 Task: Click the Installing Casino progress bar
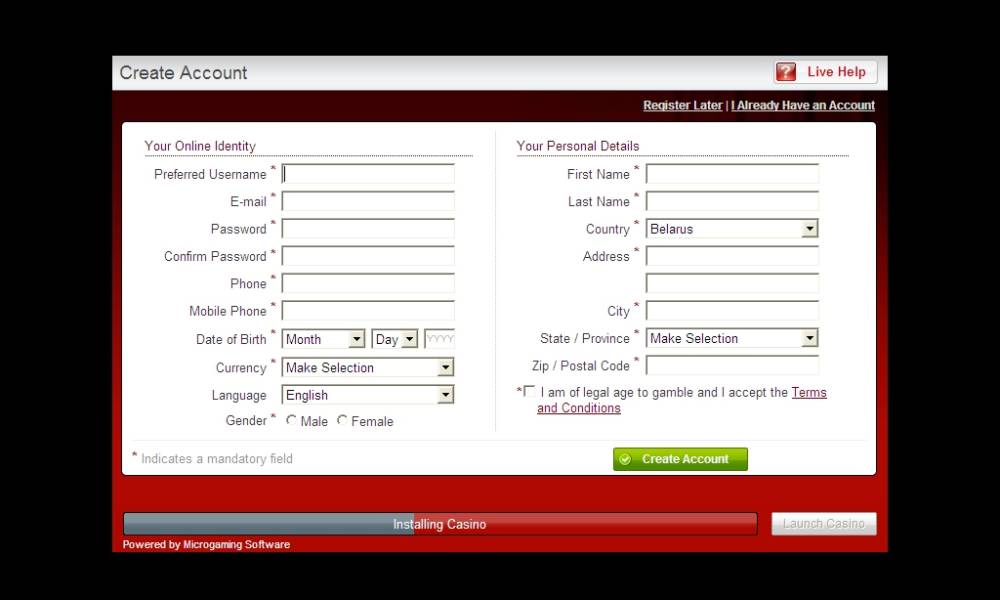coord(440,524)
